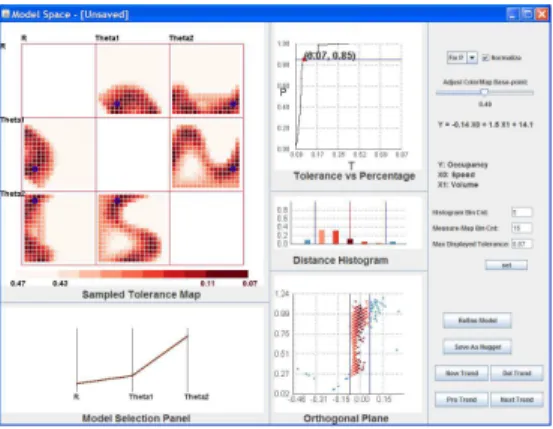Click the 0.49 slider value text

click(x=485, y=104)
